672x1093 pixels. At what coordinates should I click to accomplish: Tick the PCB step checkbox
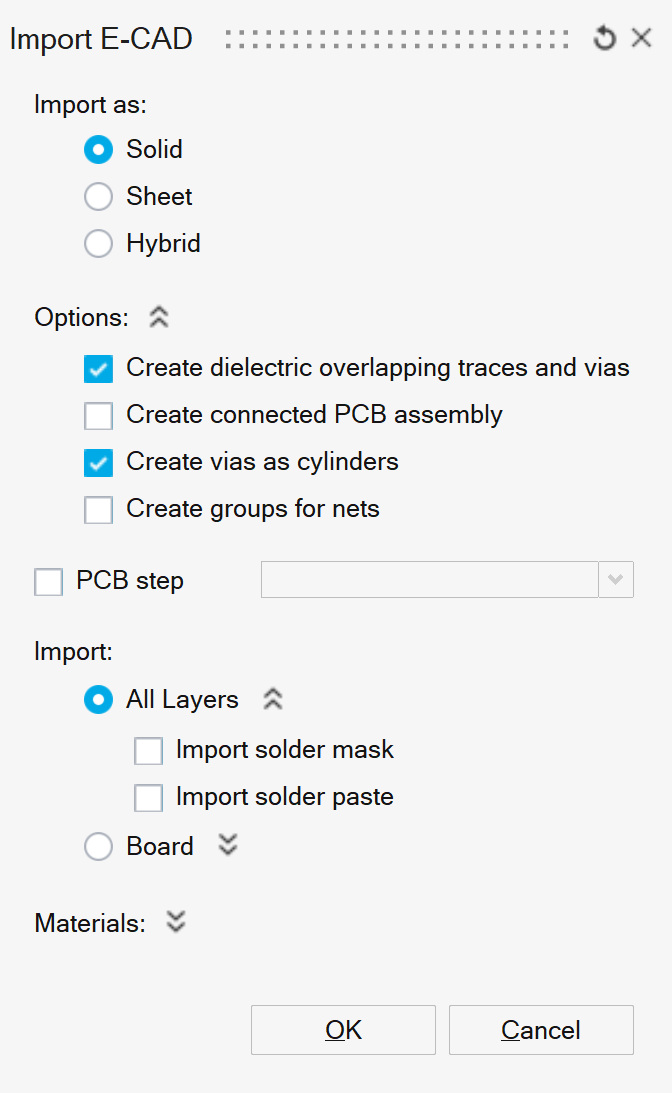point(49,581)
